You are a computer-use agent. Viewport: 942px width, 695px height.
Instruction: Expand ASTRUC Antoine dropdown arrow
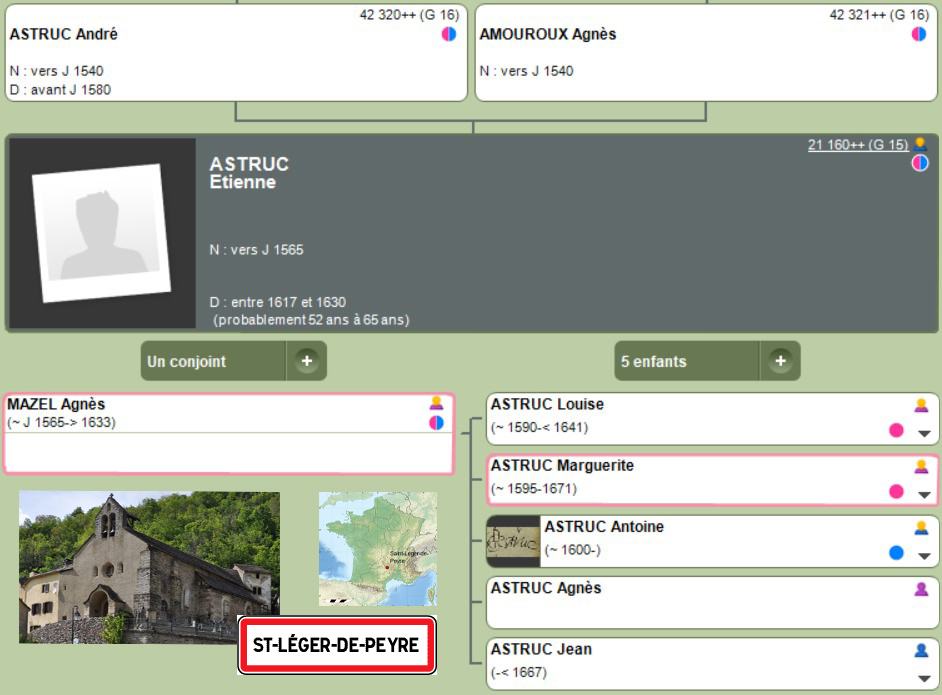tap(924, 555)
